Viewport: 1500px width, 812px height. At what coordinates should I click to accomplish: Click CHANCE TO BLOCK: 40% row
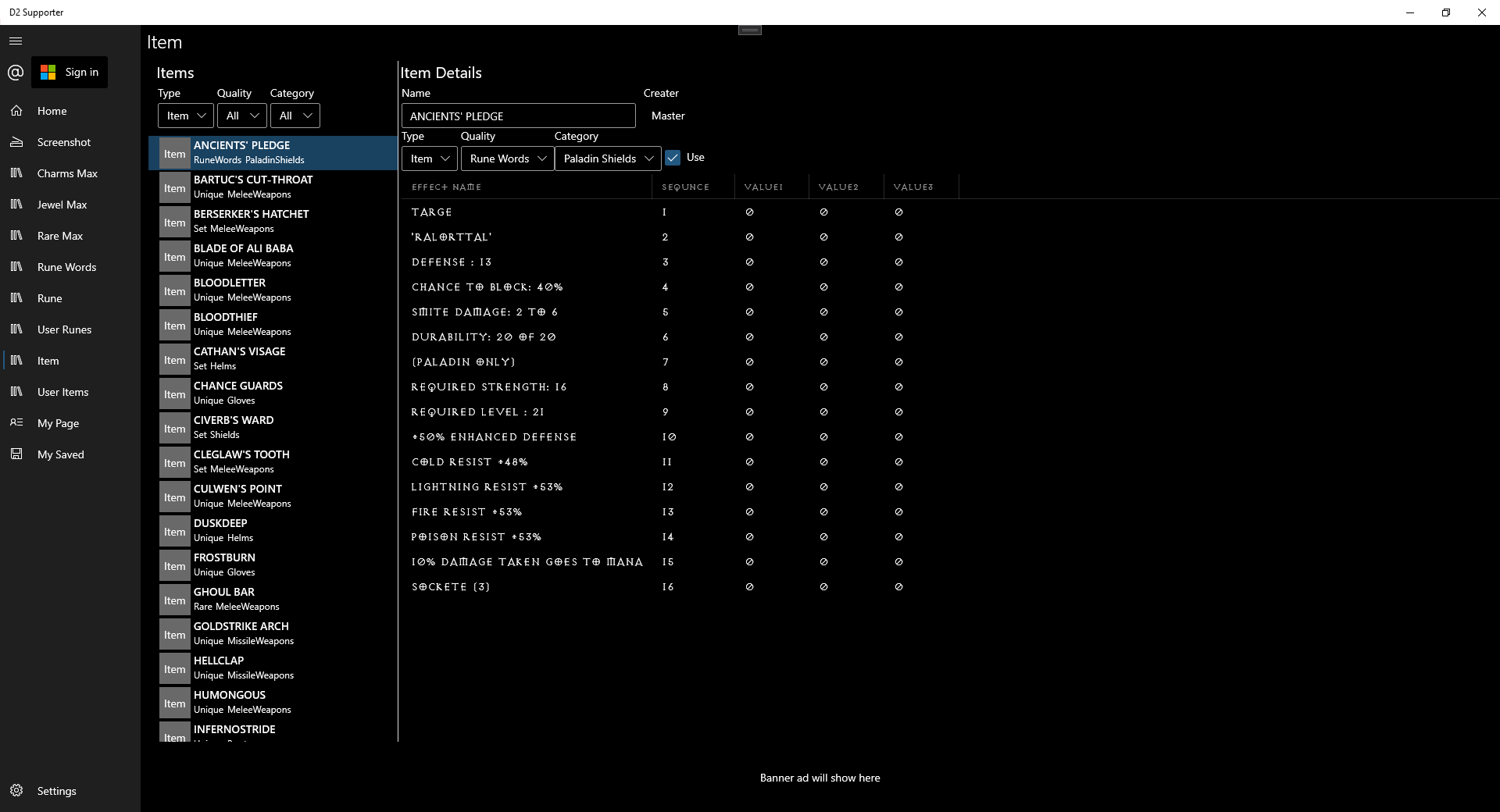pyautogui.click(x=949, y=287)
